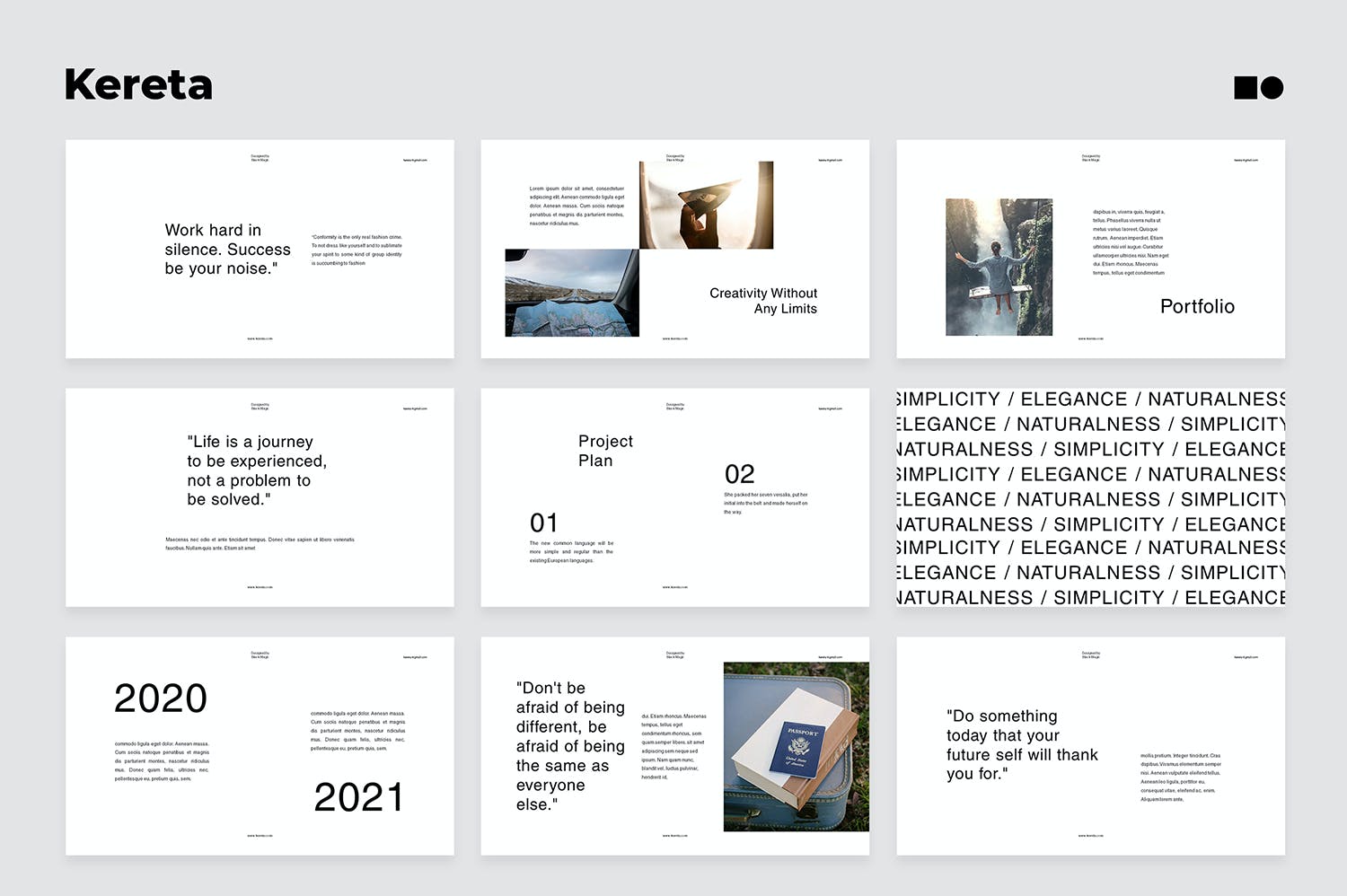1347x896 pixels.
Task: Select the girl on swing photo
Action: (x=999, y=268)
